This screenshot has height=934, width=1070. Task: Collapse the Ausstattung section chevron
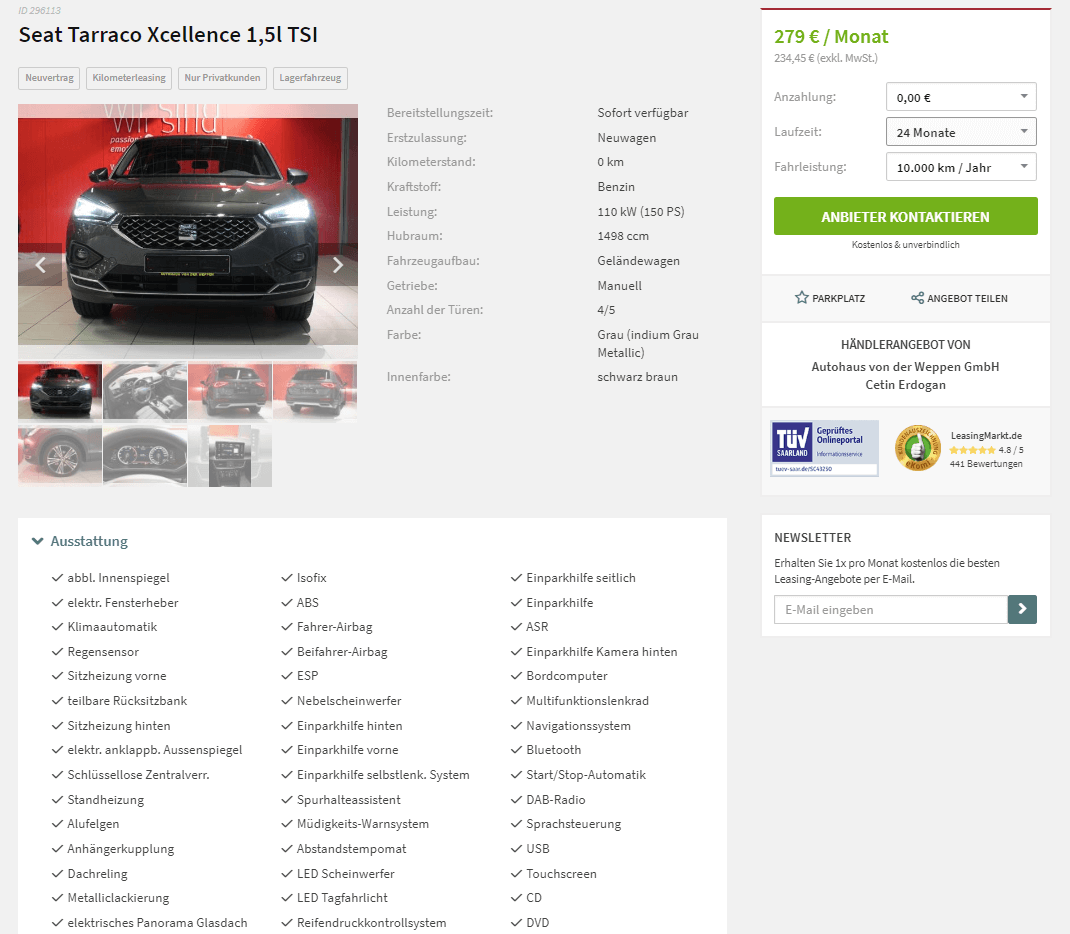click(x=38, y=541)
